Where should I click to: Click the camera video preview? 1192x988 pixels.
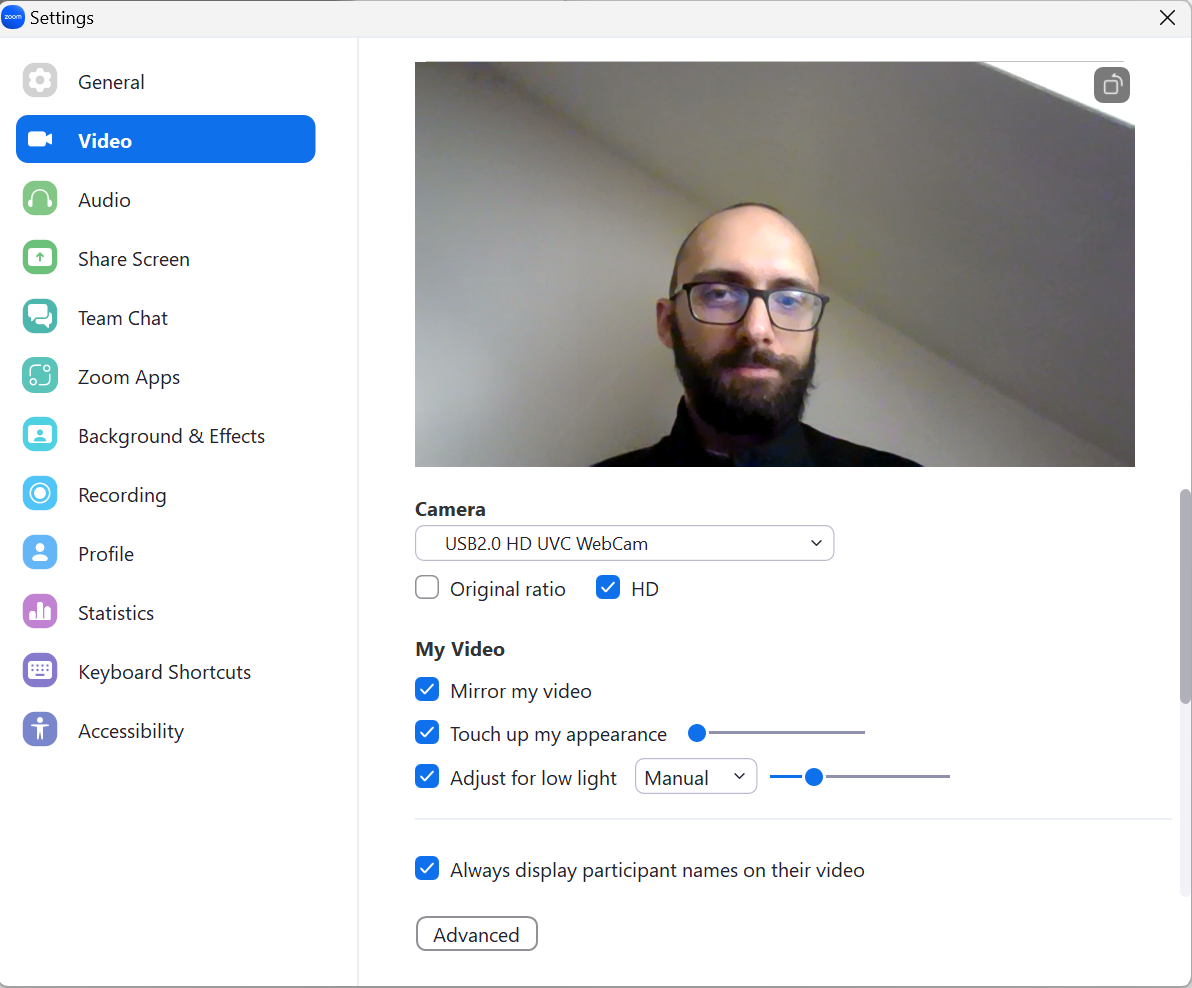click(775, 264)
